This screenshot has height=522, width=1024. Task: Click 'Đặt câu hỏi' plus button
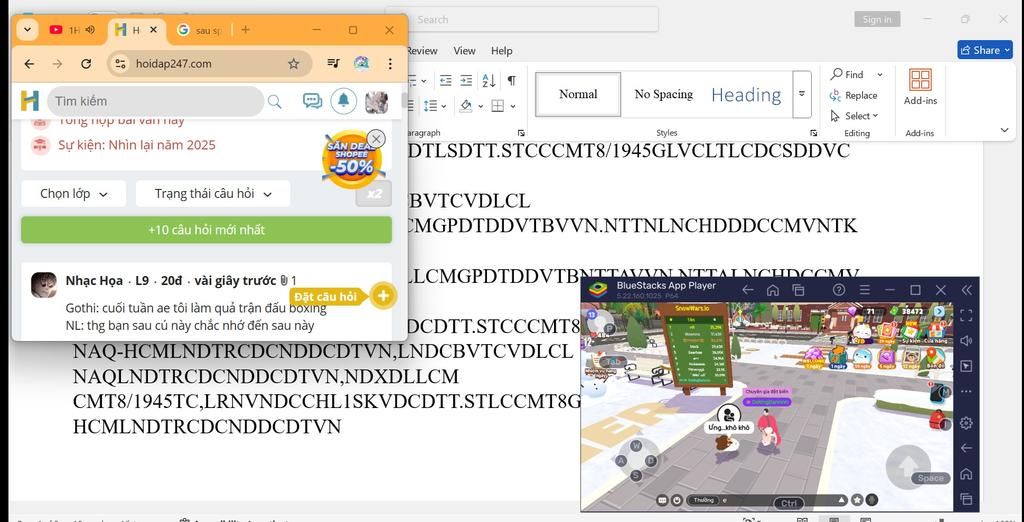point(383,296)
